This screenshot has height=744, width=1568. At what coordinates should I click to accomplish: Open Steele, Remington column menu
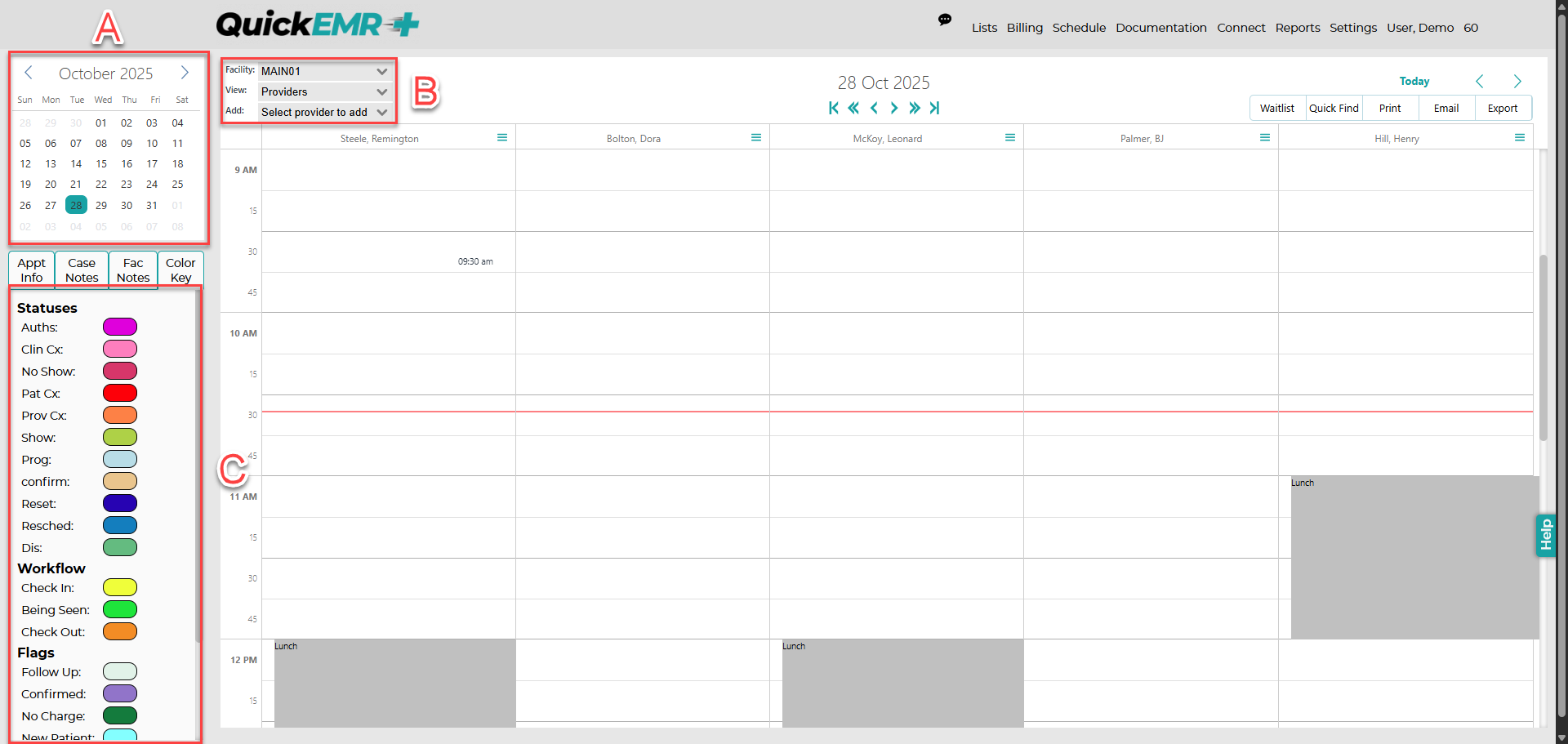click(x=502, y=137)
